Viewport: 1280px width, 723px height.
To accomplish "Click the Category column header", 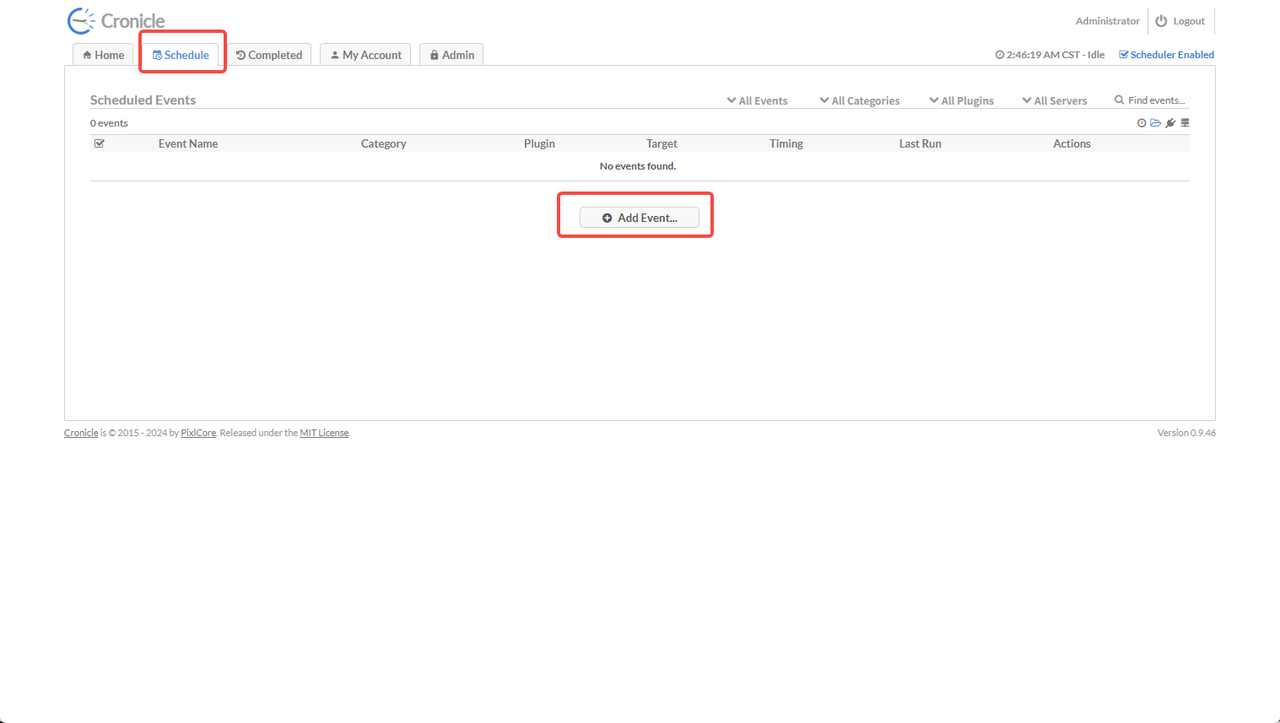I will point(383,143).
